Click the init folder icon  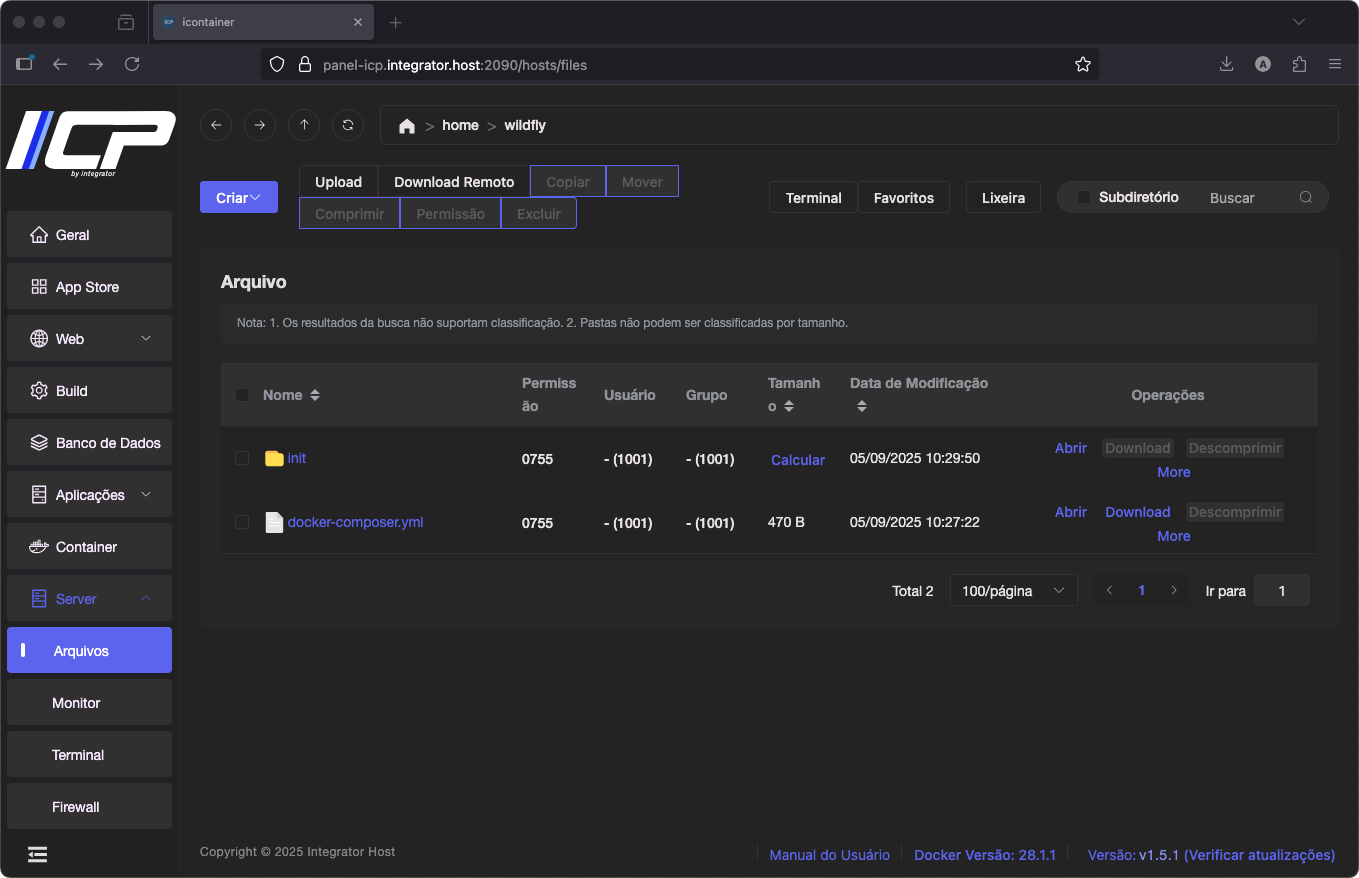pos(274,458)
